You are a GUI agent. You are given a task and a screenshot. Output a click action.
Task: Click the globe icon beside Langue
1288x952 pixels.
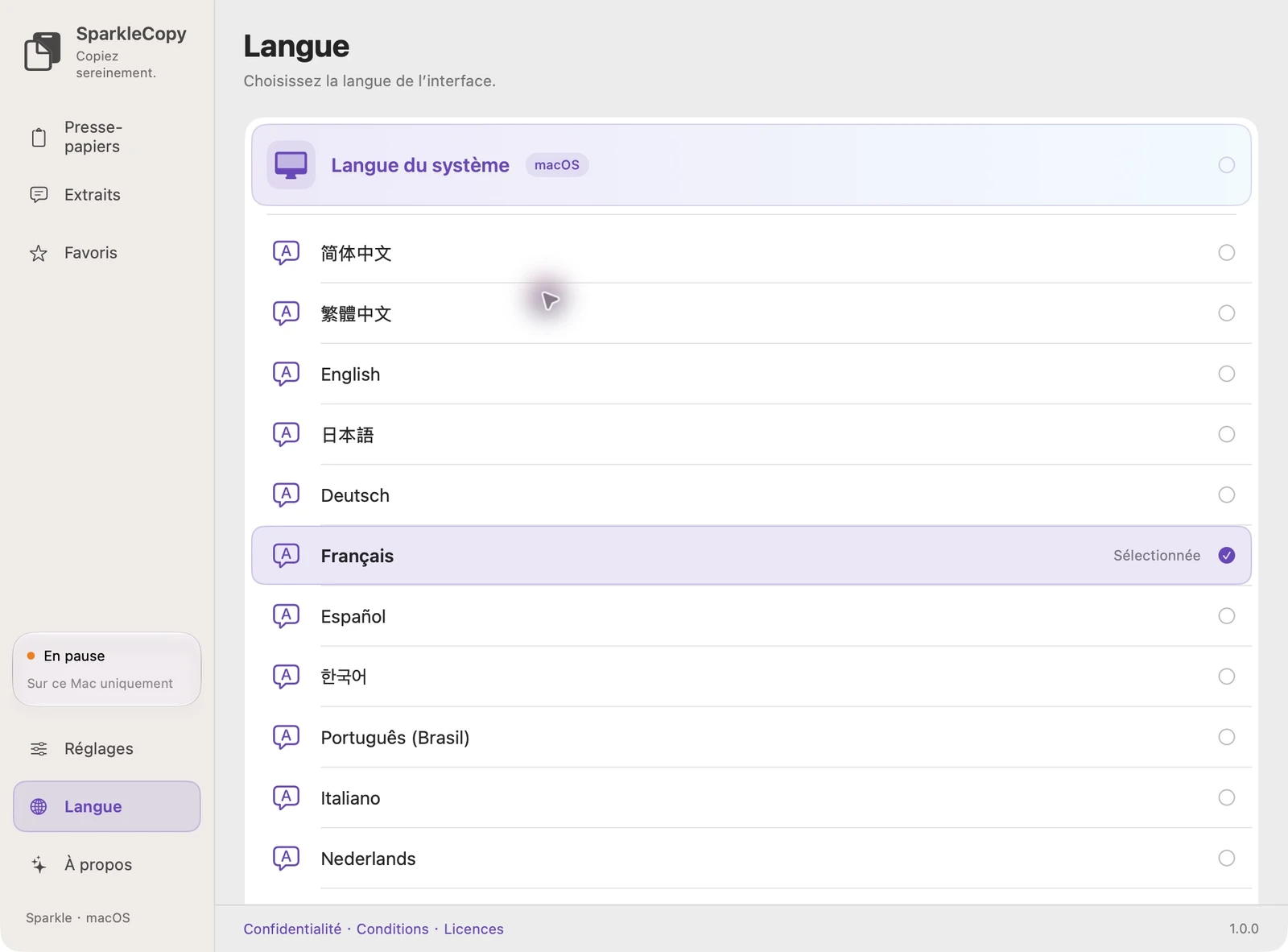(39, 806)
